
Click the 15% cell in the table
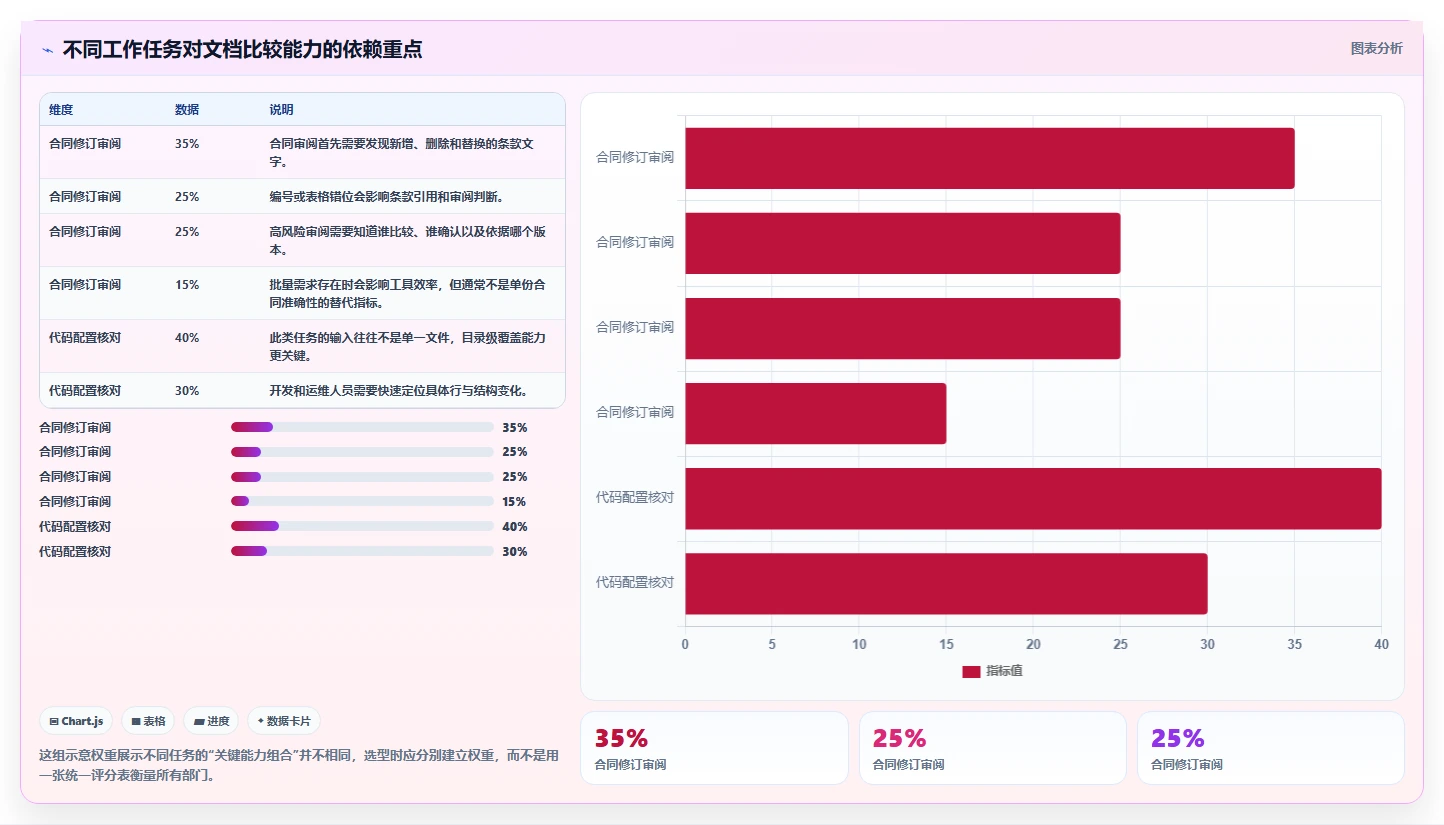tap(187, 284)
